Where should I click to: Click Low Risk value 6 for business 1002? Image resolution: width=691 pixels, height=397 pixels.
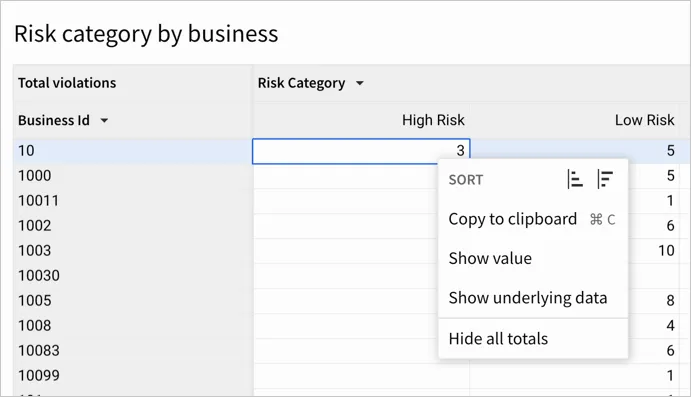coord(670,226)
